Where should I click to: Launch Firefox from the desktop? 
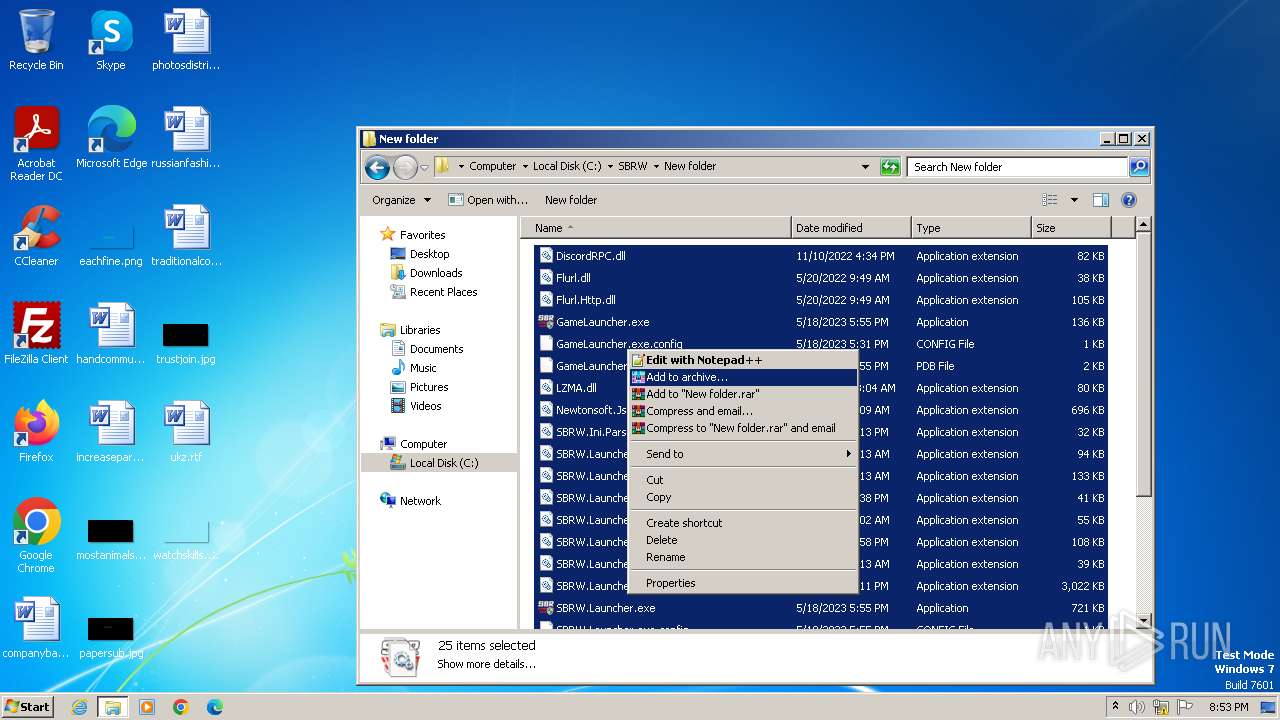(36, 432)
